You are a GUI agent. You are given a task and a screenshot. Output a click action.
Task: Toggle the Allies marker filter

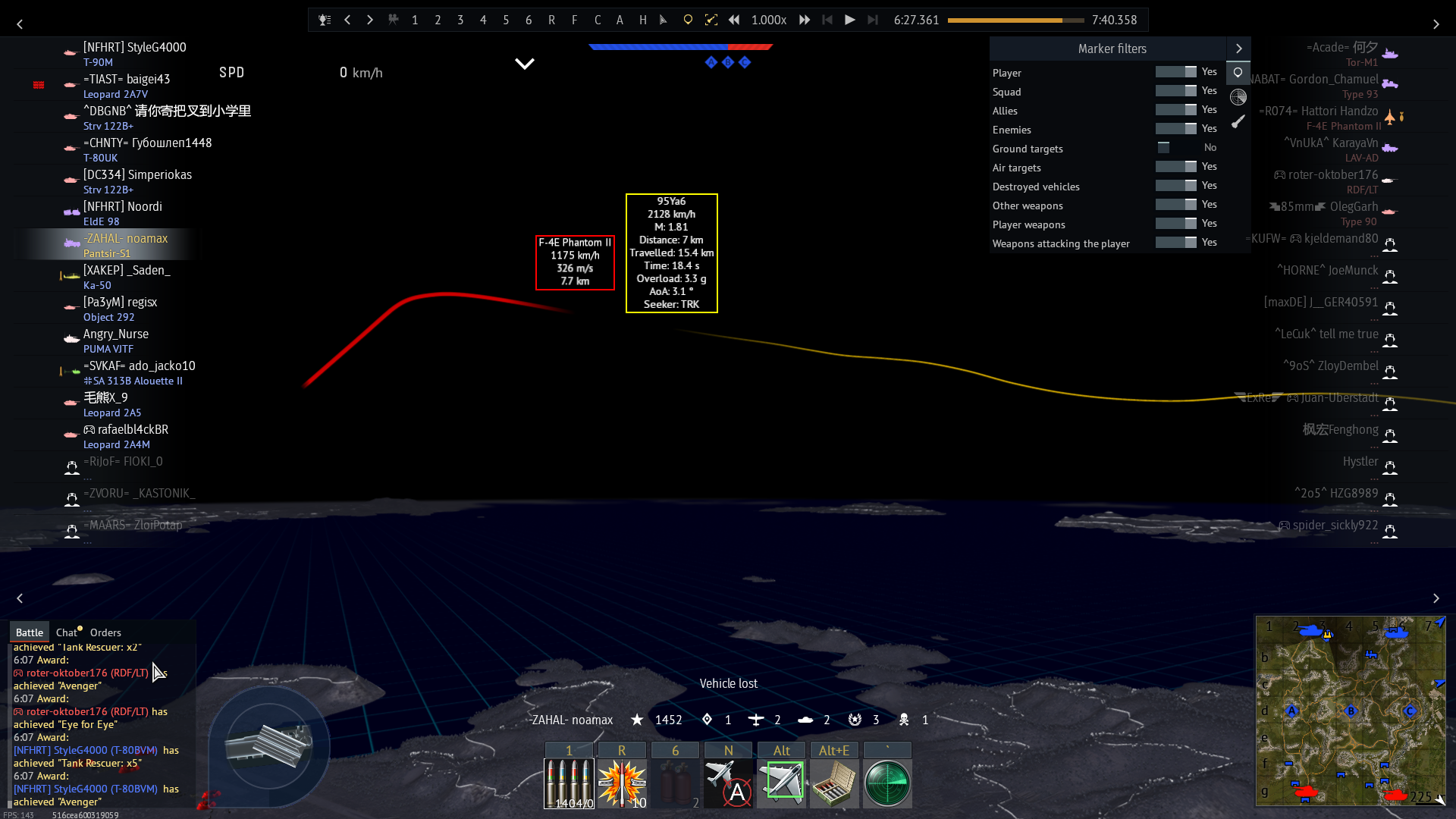tap(1175, 110)
